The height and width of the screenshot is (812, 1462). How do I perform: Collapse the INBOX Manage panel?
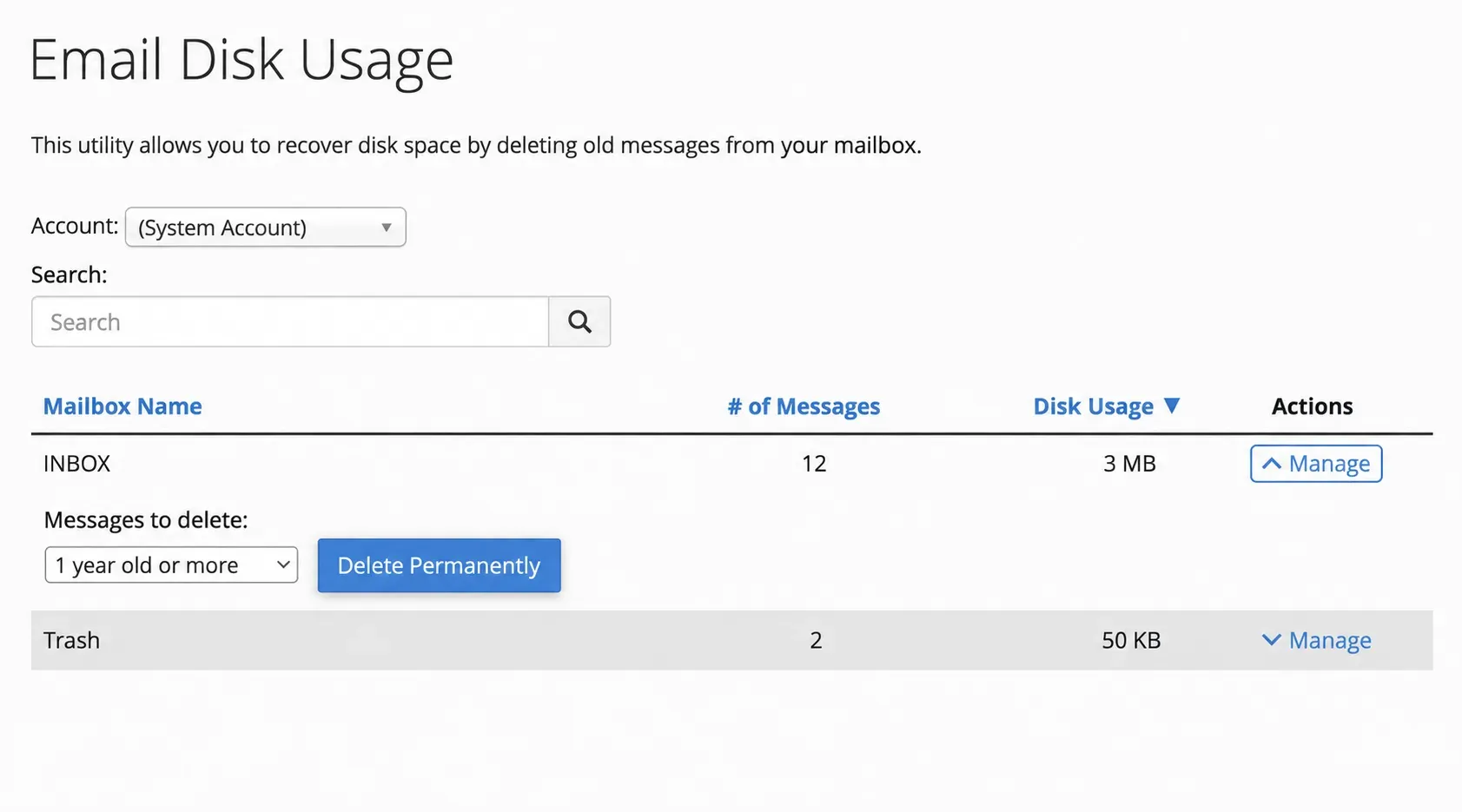tap(1316, 464)
